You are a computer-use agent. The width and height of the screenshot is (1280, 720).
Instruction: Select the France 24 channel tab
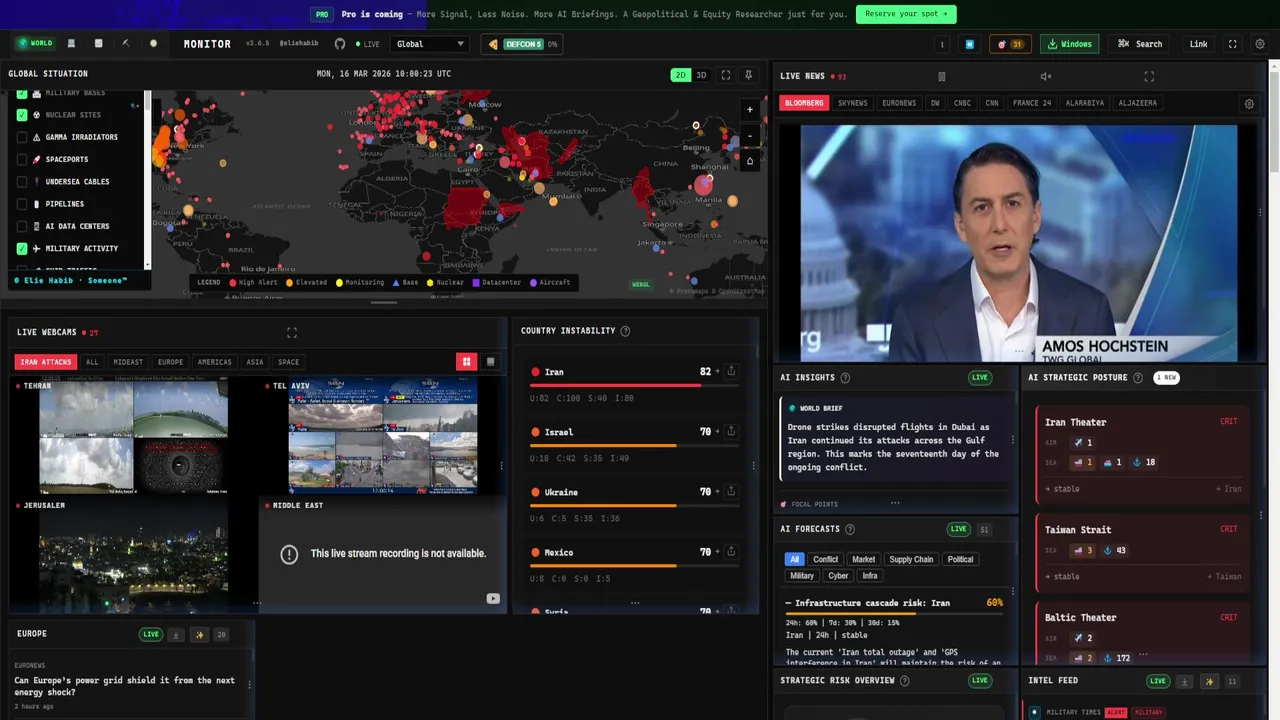1032,103
